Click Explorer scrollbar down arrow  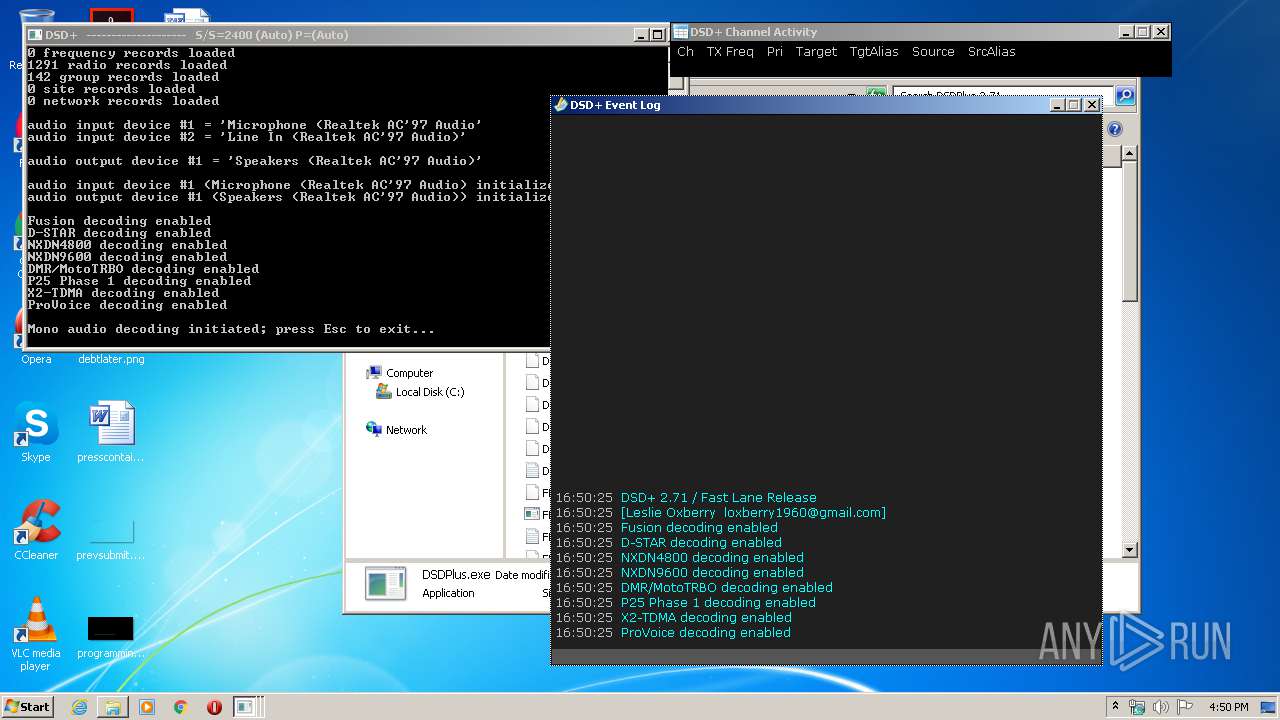coord(1129,549)
